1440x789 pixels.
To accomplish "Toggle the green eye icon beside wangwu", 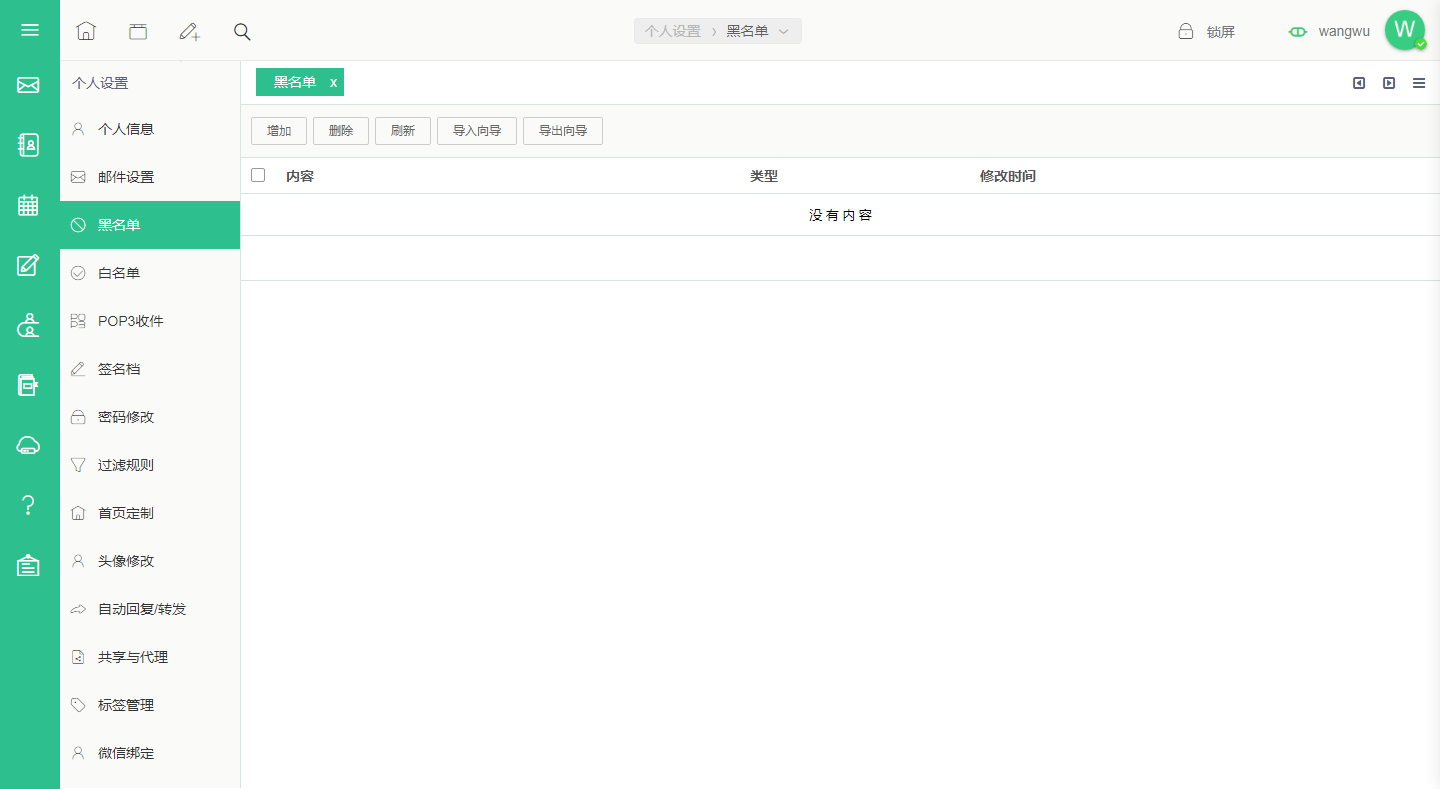I will (1298, 31).
